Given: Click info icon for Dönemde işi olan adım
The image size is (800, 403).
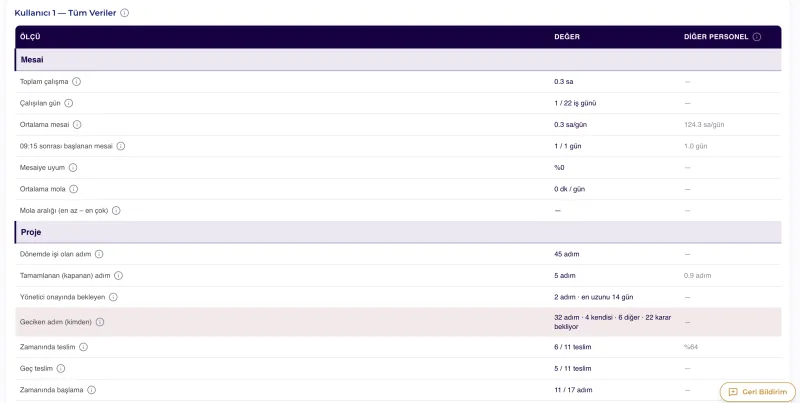Looking at the screenshot, I should point(99,254).
